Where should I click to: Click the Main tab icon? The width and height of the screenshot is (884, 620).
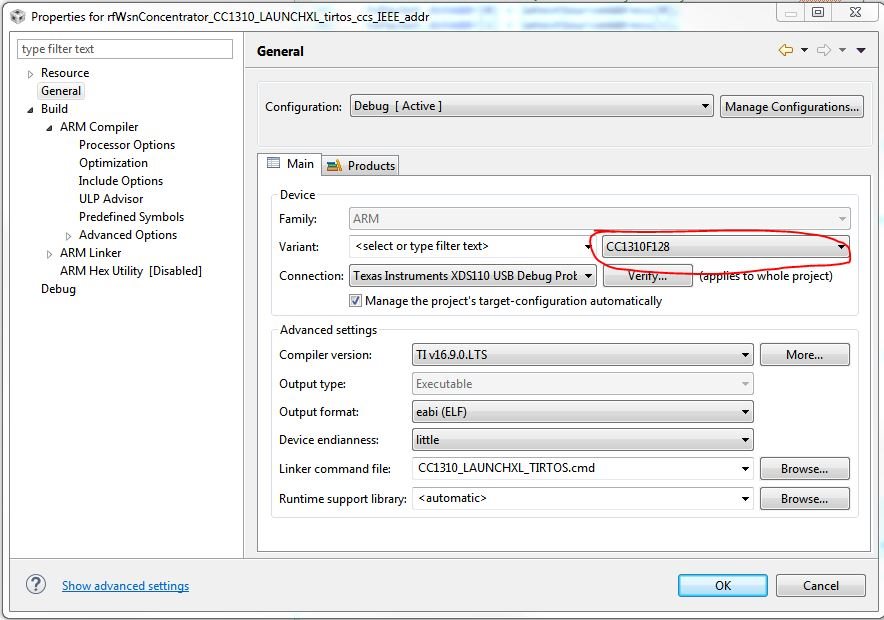(273, 163)
